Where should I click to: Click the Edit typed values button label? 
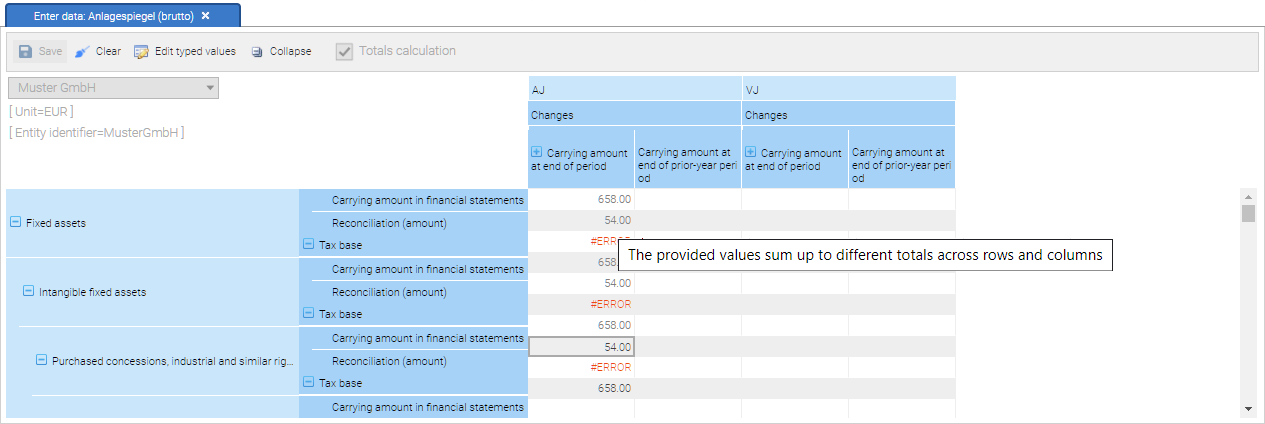coord(195,51)
